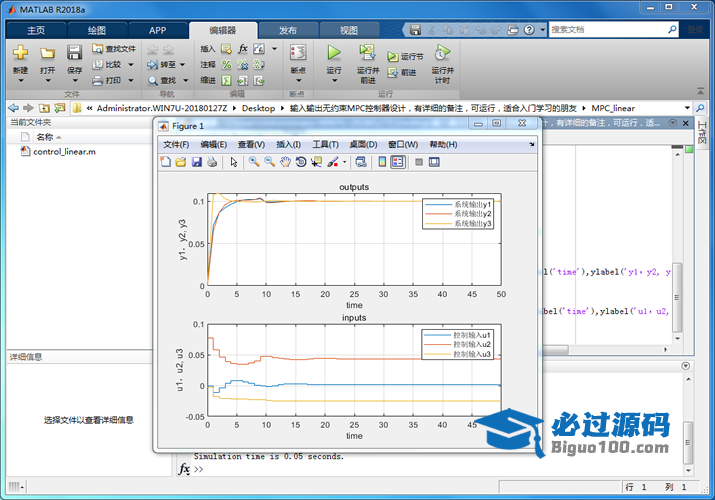Viewport: 715px width, 500px height.
Task: Click the uncomment icon beside percent
Action: click(x=243, y=65)
